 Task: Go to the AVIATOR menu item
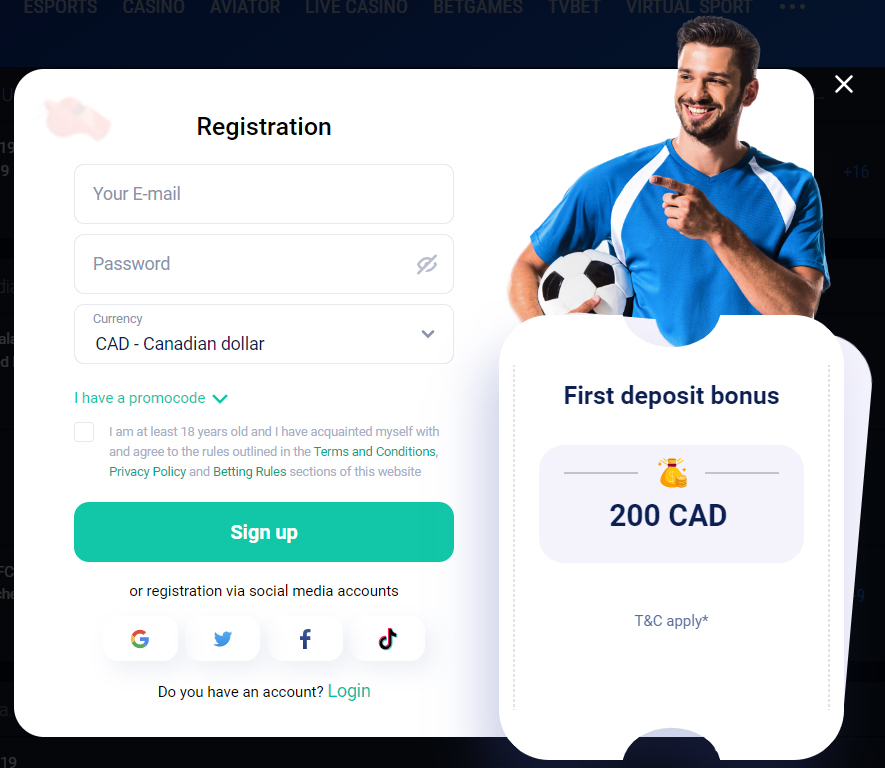(x=245, y=7)
